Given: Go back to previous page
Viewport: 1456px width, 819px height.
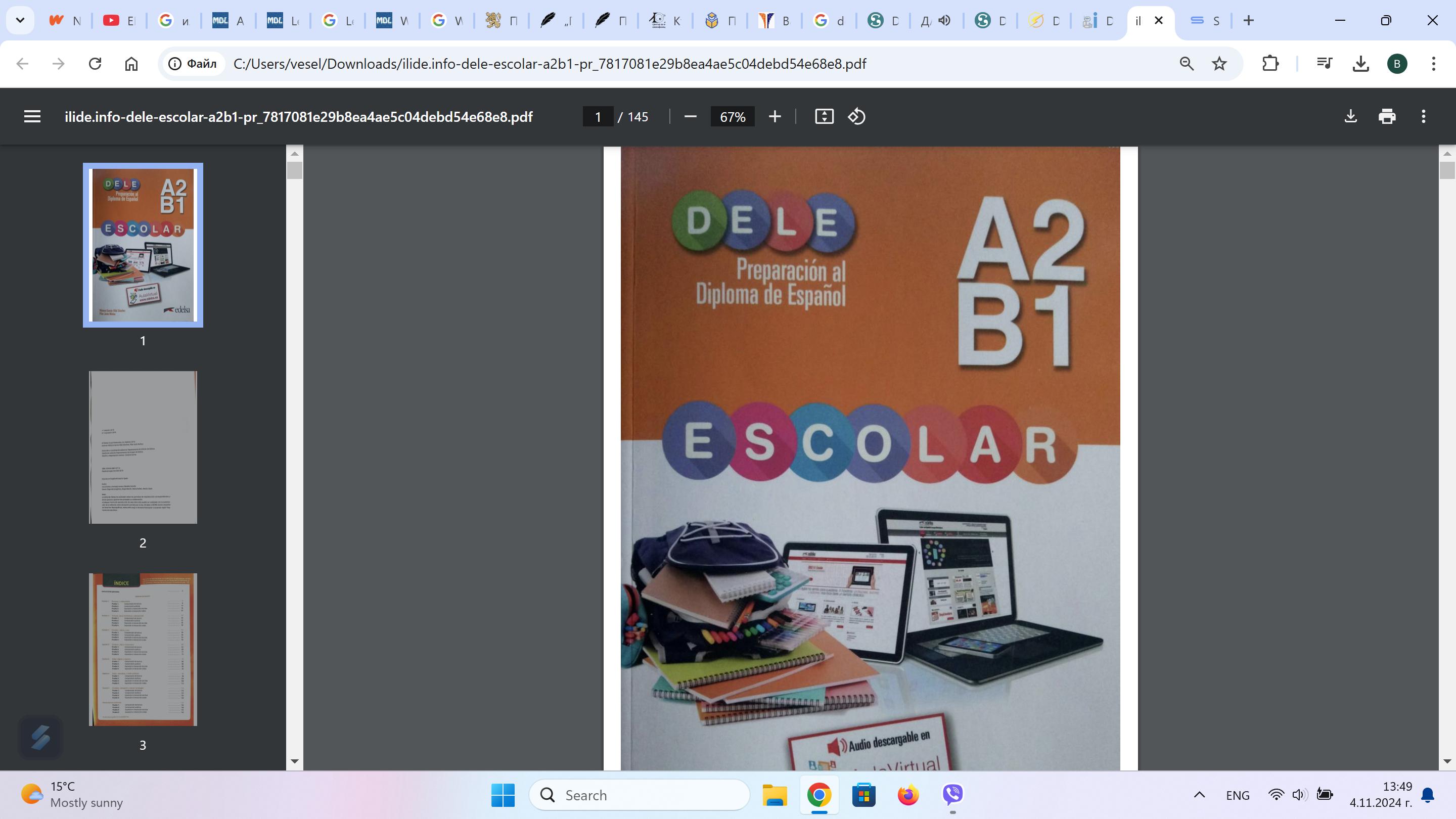Looking at the screenshot, I should coord(23,64).
